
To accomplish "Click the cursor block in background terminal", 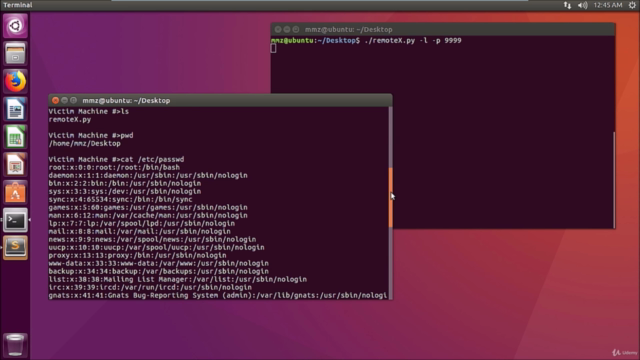I will click(273, 48).
